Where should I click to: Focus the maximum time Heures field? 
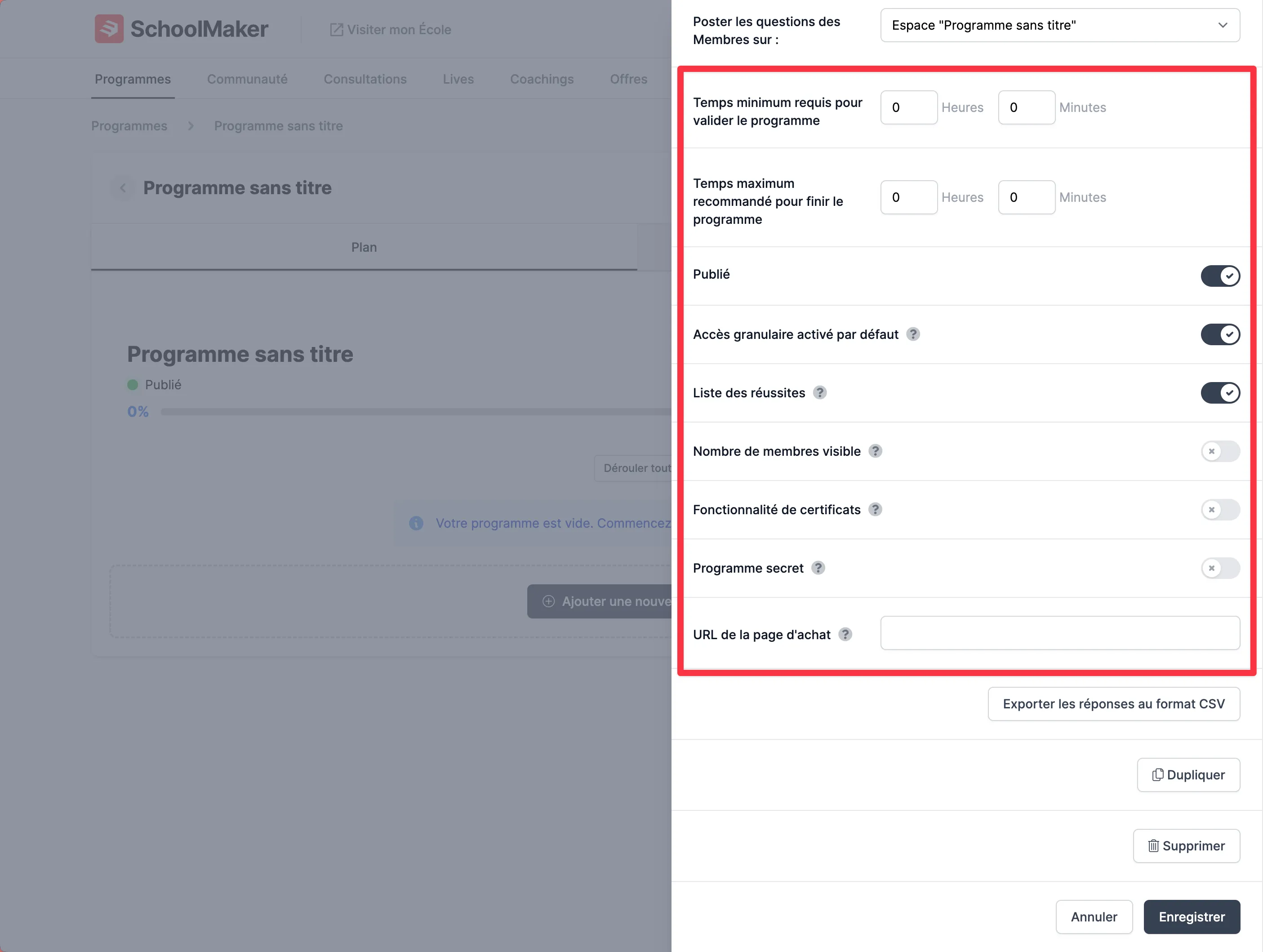908,197
